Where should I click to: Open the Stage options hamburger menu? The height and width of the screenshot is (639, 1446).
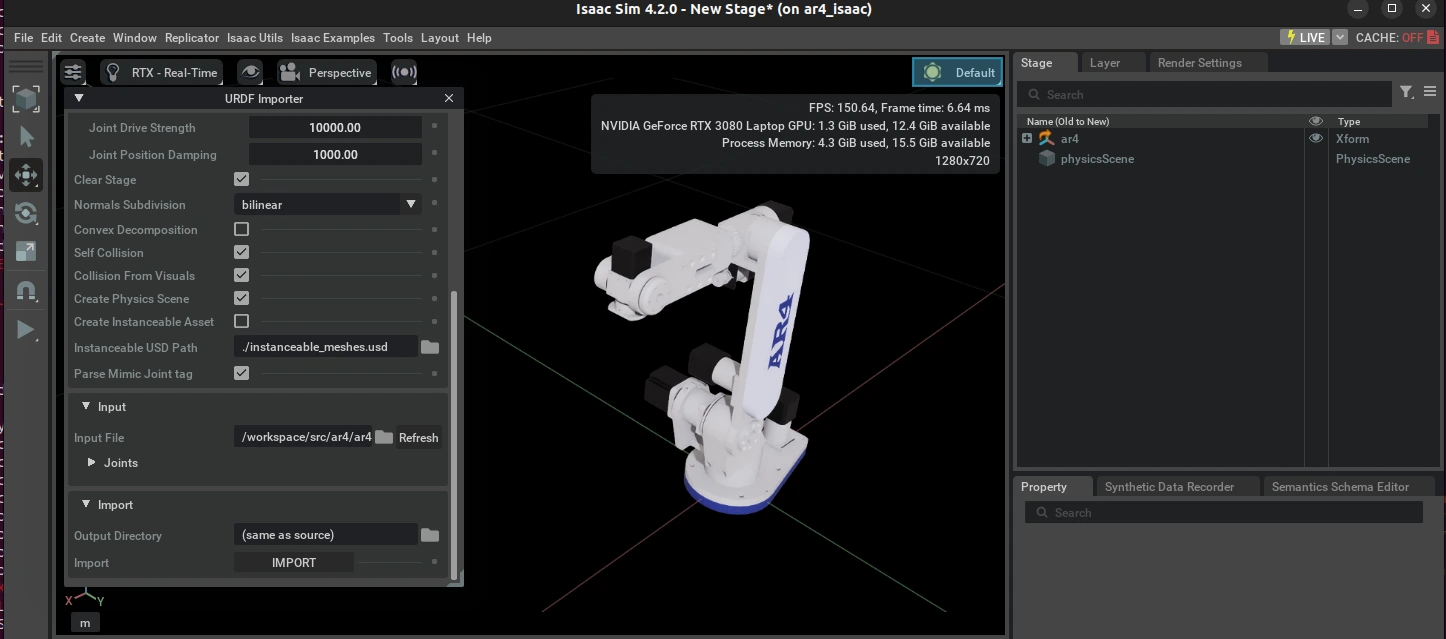tap(1430, 92)
